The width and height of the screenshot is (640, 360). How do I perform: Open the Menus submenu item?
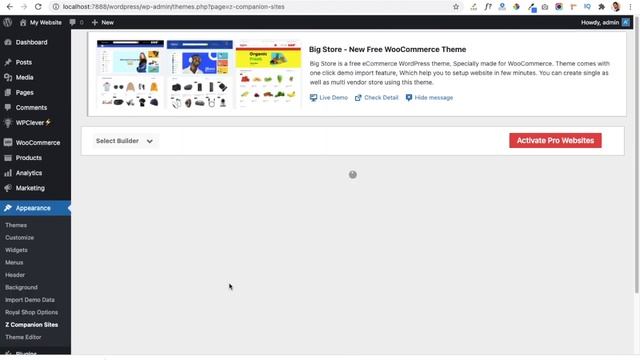tap(14, 262)
